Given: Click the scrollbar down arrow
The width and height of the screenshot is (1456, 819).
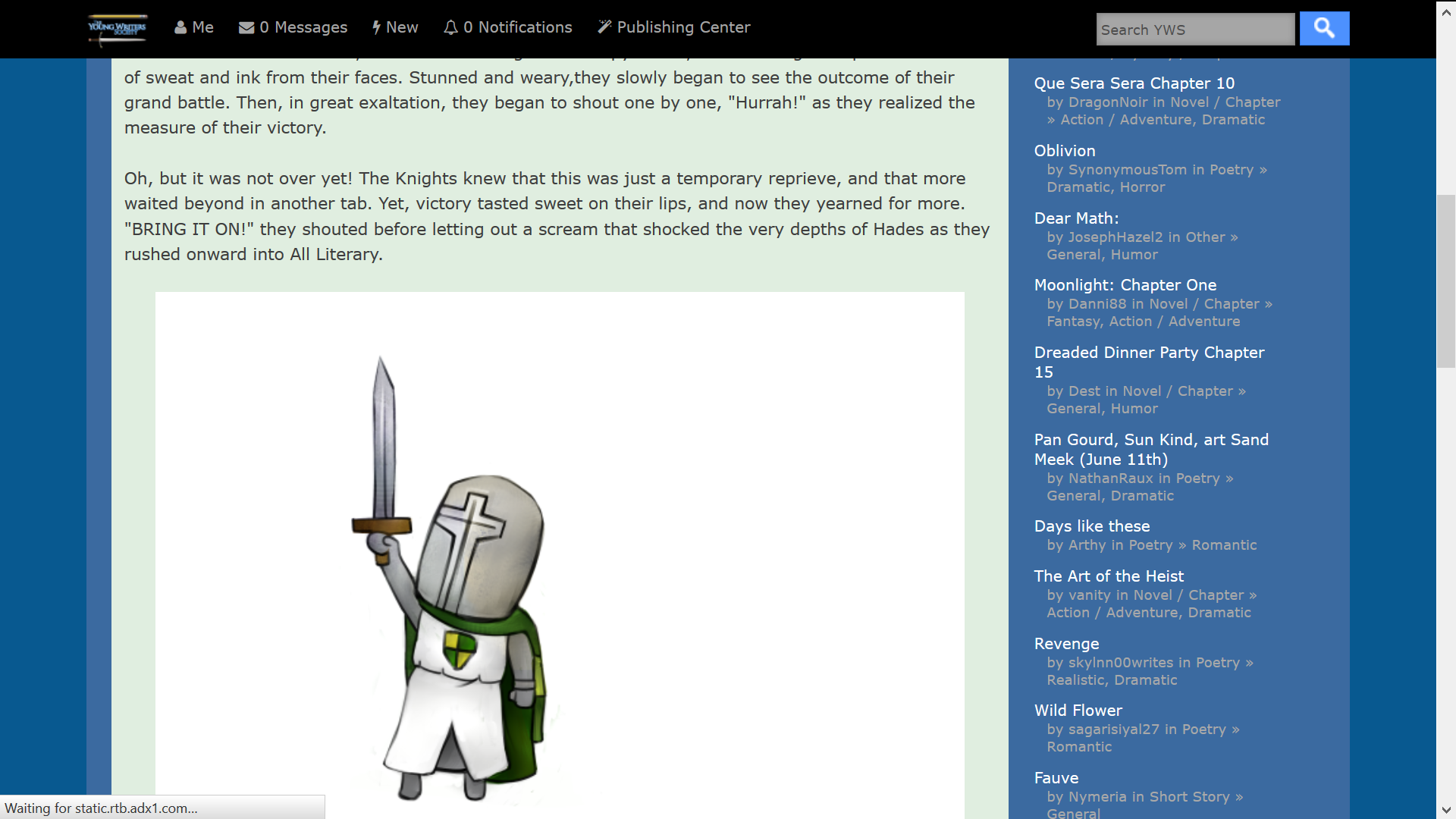Looking at the screenshot, I should pos(1446,809).
